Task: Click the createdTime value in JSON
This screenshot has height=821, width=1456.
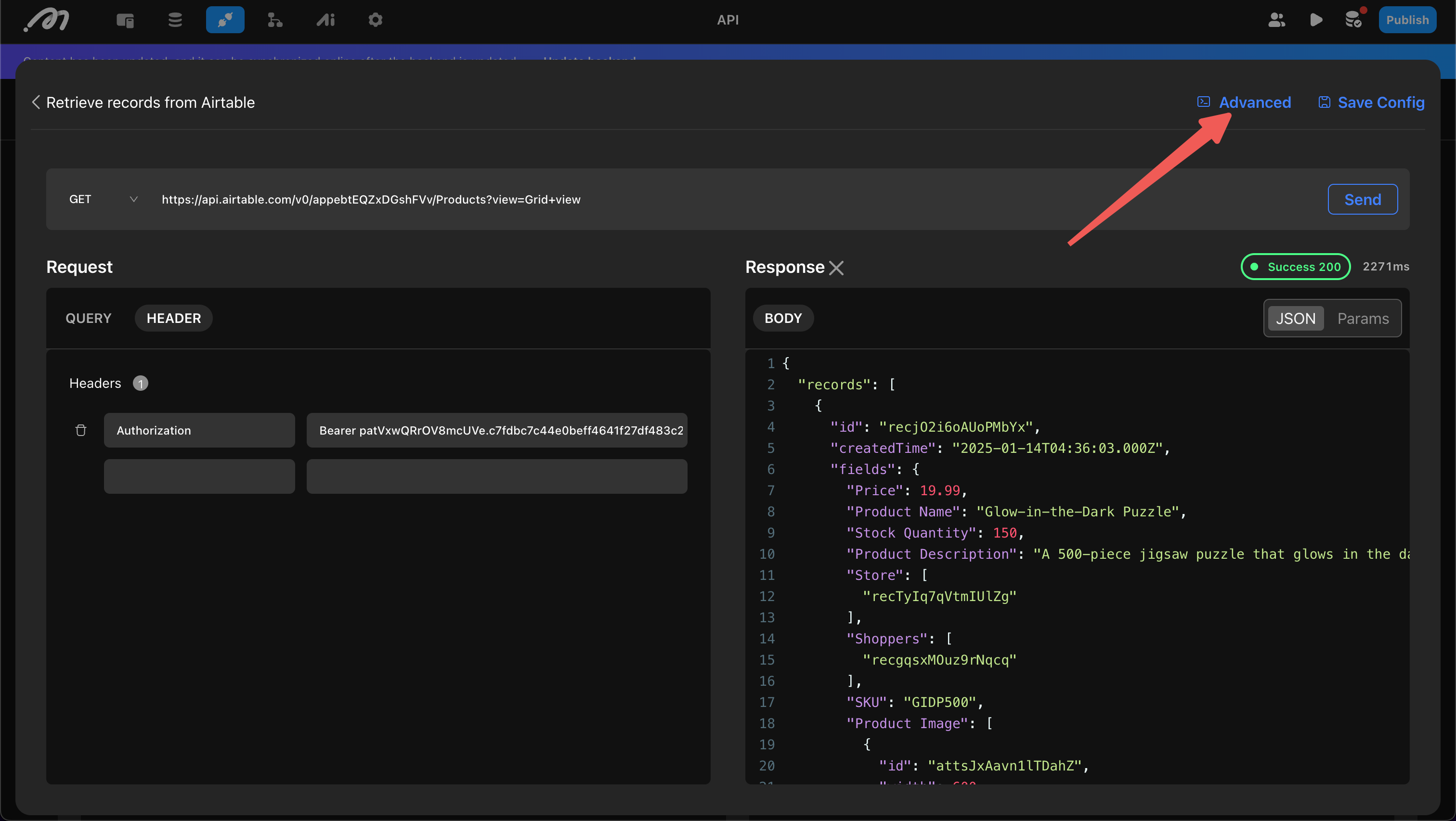Action: pos(1057,448)
